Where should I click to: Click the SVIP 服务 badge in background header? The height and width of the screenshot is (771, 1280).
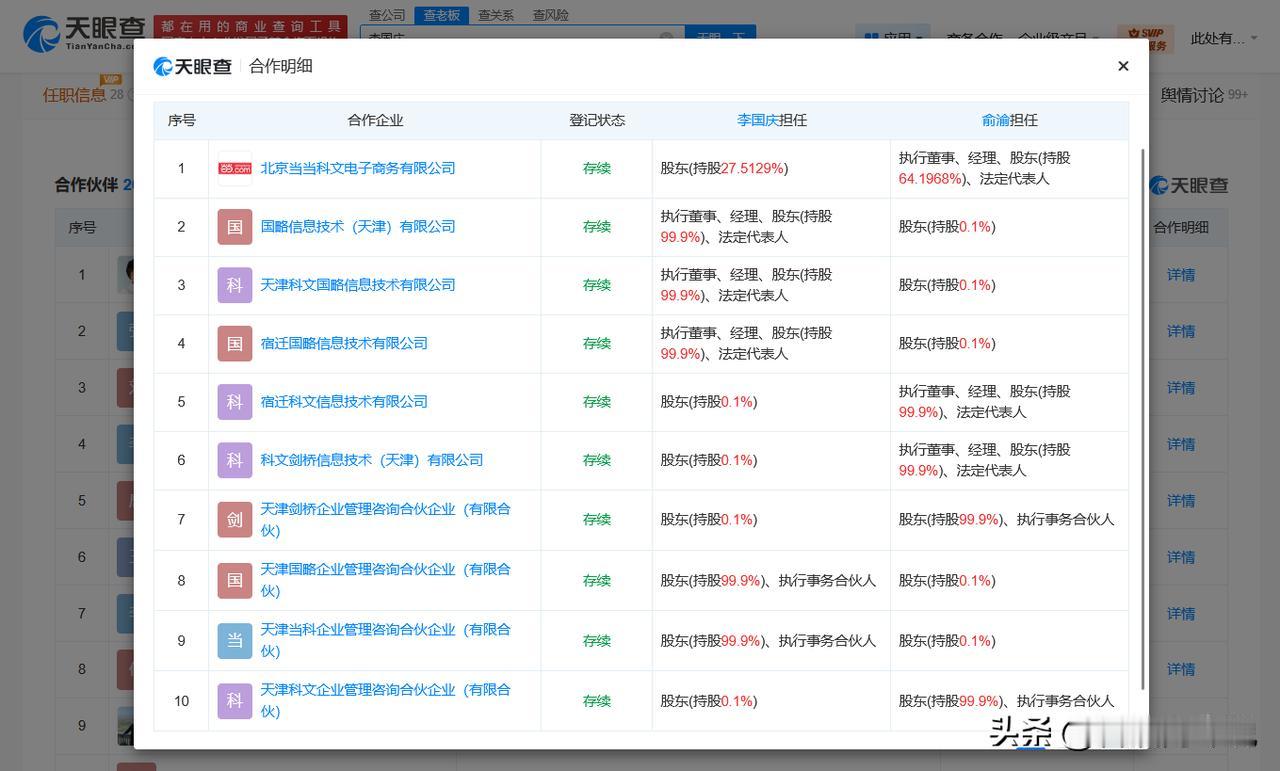[x=1146, y=39]
